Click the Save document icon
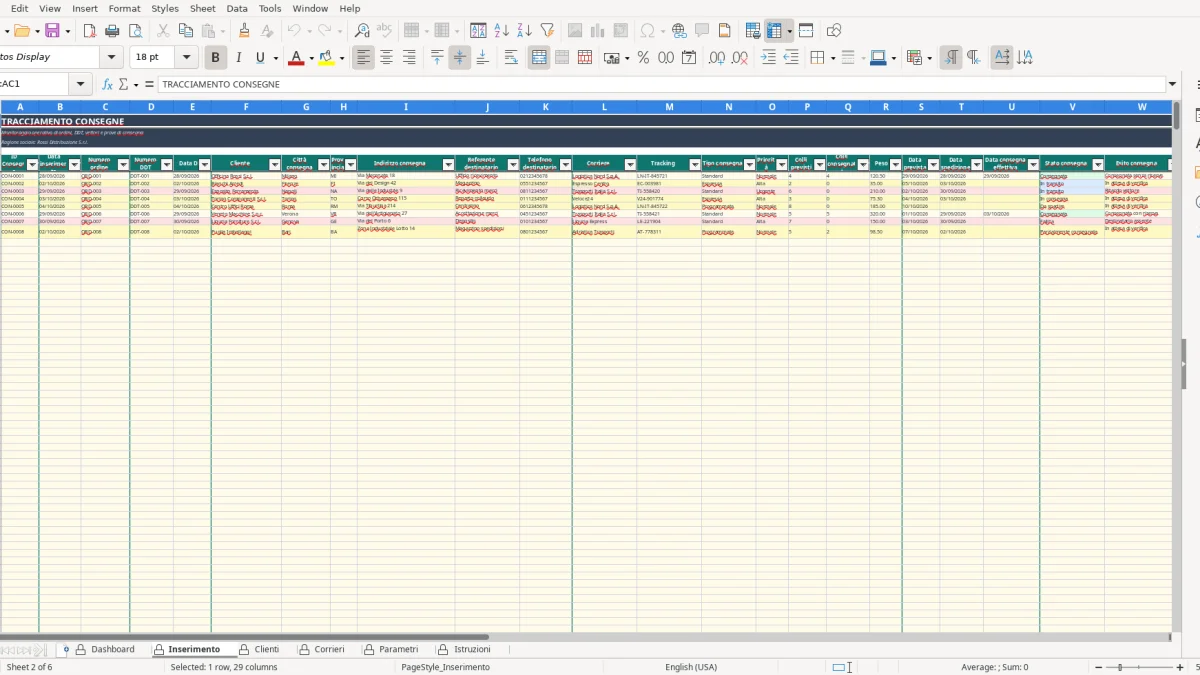 [52, 31]
